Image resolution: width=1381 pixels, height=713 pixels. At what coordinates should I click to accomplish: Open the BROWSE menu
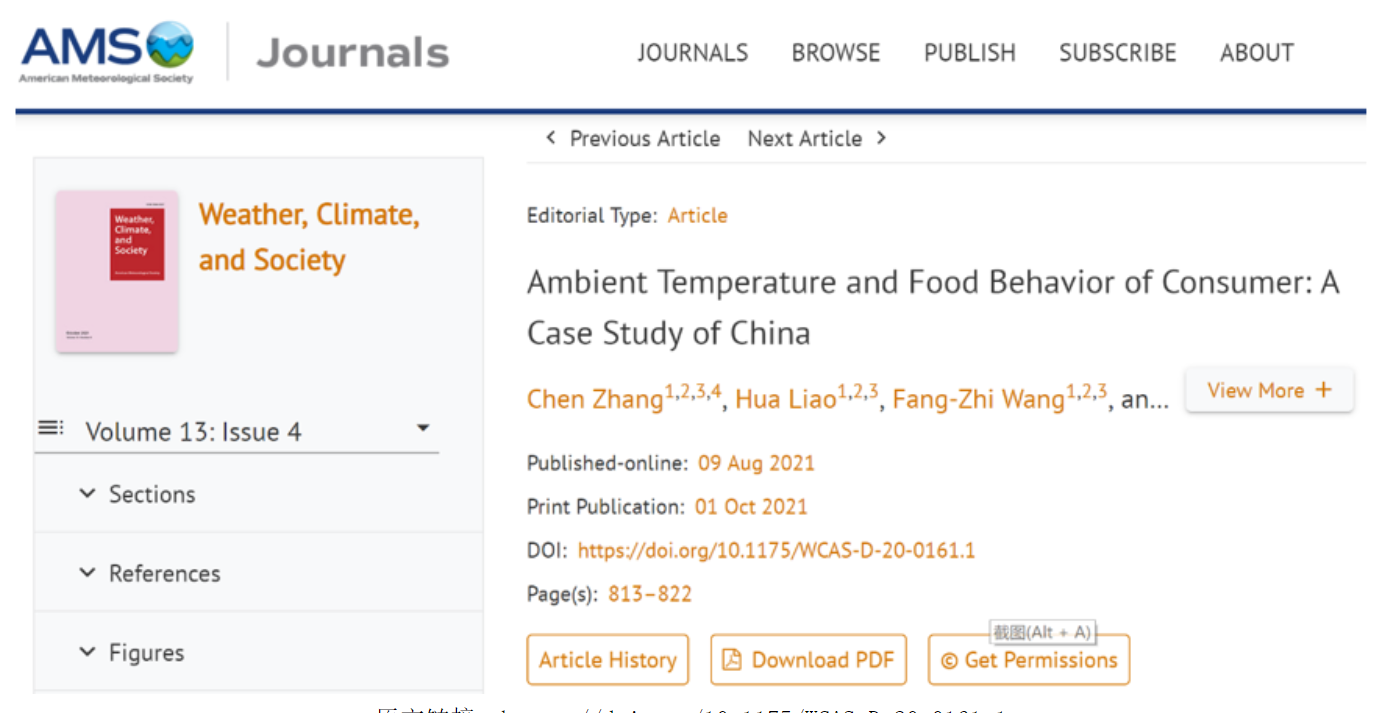836,53
